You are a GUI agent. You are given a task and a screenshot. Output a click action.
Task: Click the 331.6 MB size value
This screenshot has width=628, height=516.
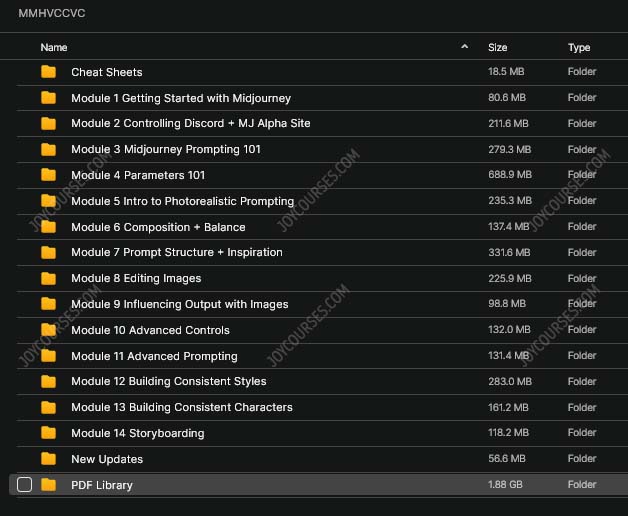509,252
